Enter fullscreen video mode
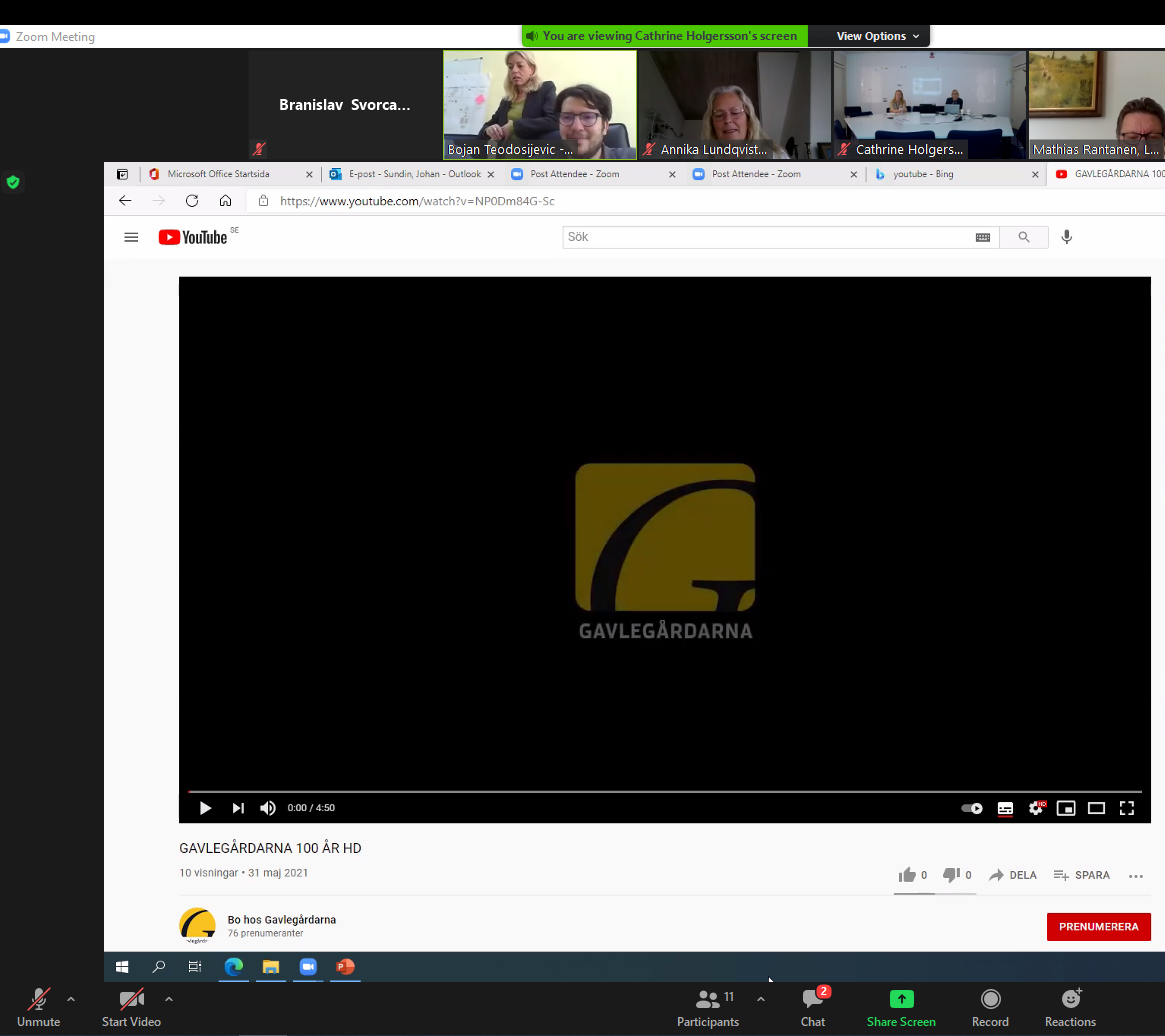This screenshot has width=1165, height=1036. 1127,808
